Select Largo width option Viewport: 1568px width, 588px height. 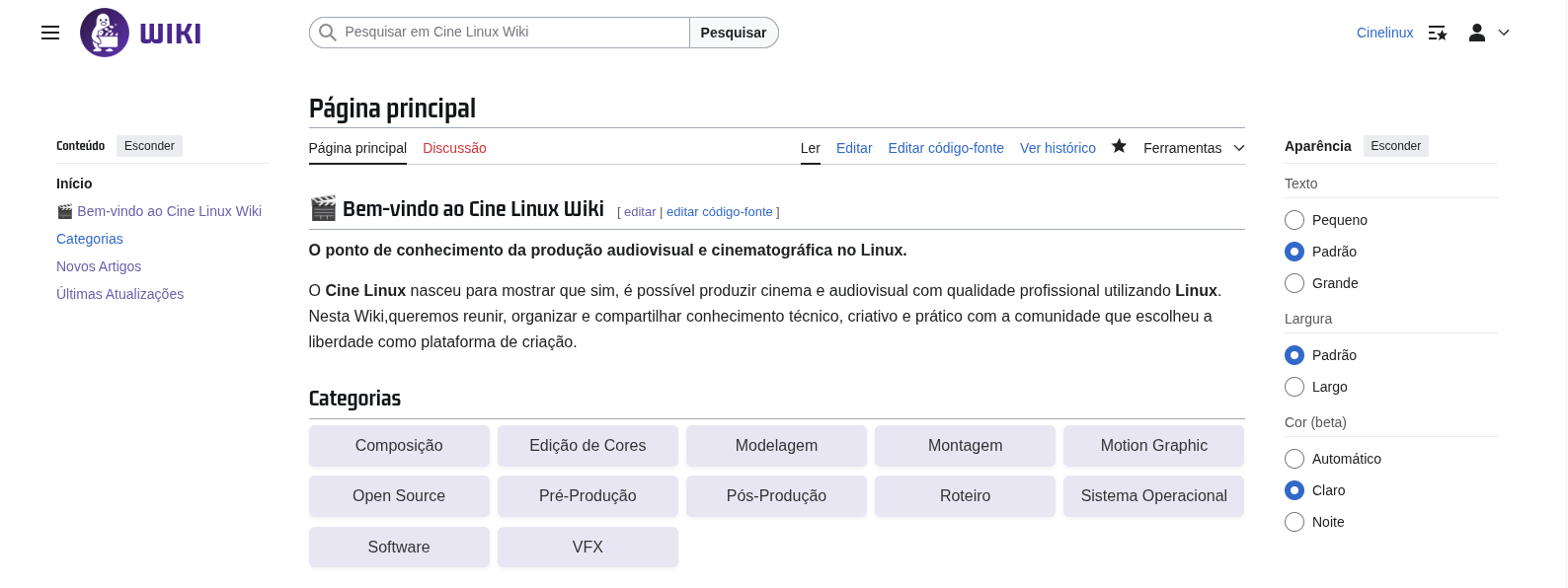(x=1294, y=387)
